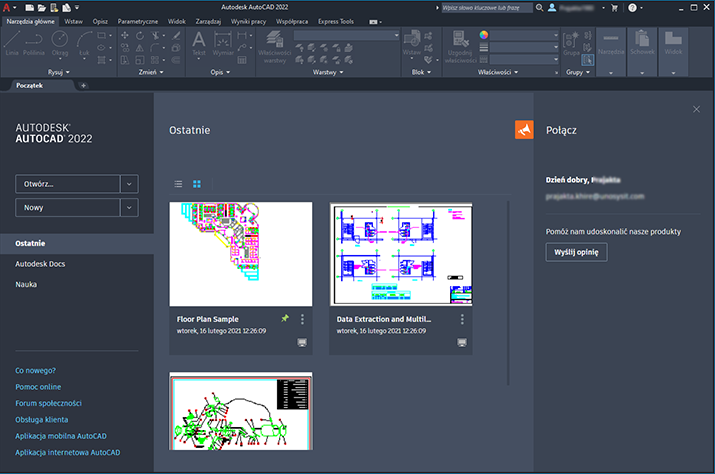Expand the Grupy panel
715x474 pixels.
coord(578,72)
